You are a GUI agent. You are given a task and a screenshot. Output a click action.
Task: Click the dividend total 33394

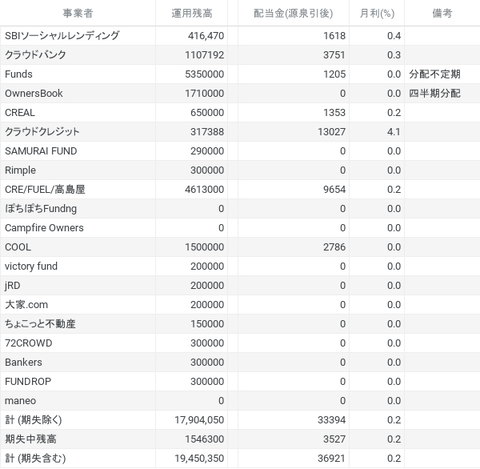click(332, 420)
